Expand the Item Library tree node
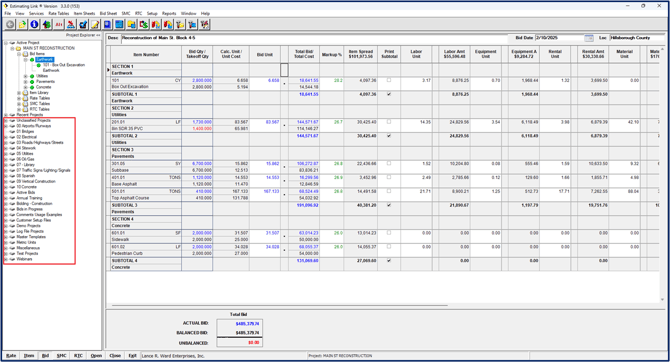This screenshot has height=362, width=670. (19, 93)
